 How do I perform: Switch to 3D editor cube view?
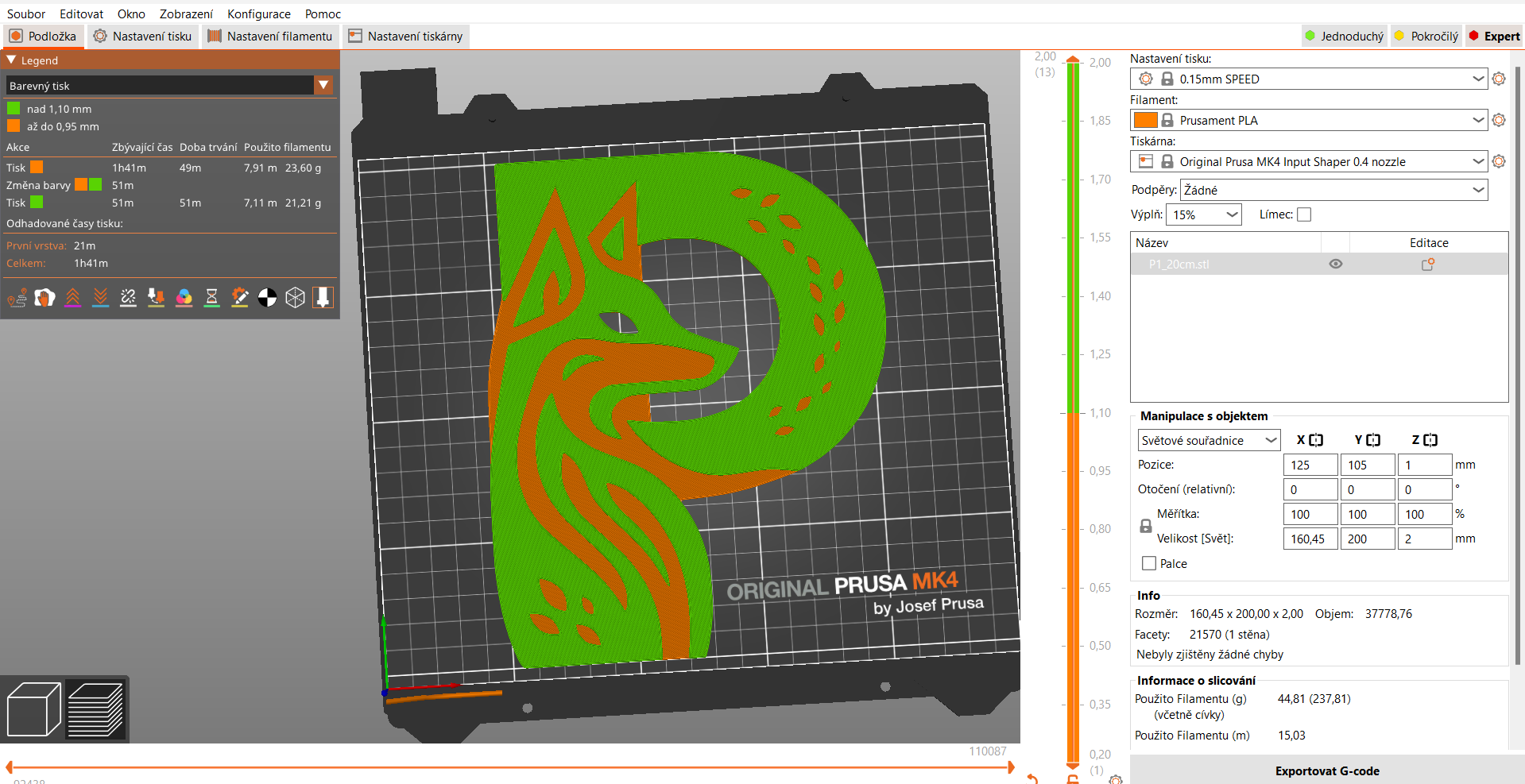[x=33, y=709]
